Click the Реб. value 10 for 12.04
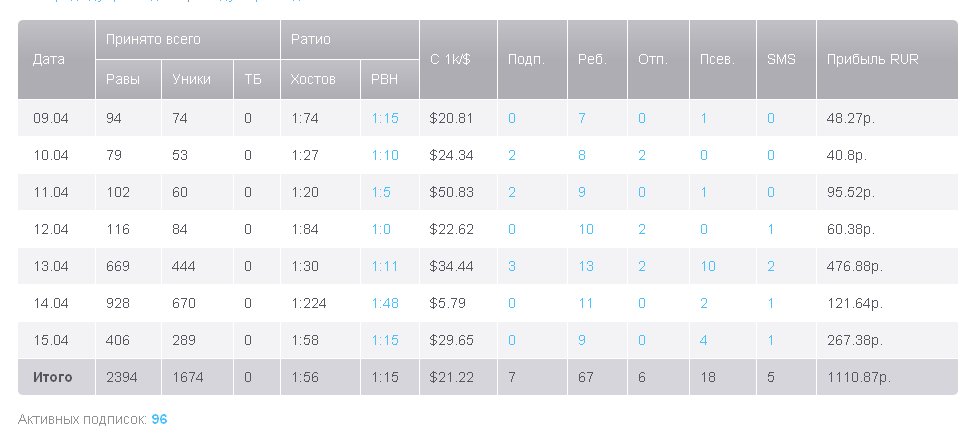This screenshot has width=975, height=442. [586, 229]
